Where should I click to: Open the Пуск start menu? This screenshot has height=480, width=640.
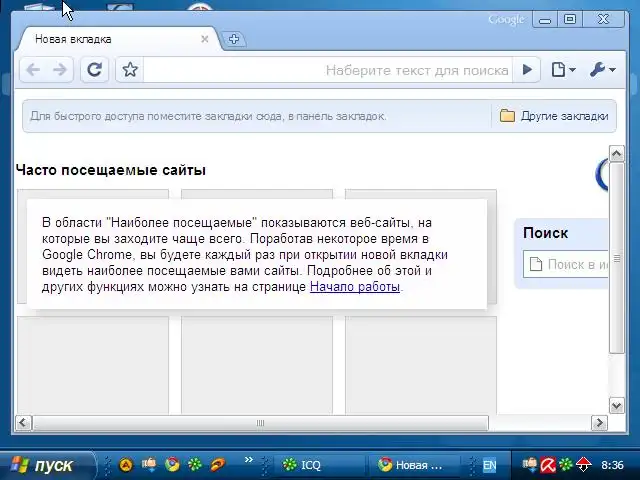[46, 465]
